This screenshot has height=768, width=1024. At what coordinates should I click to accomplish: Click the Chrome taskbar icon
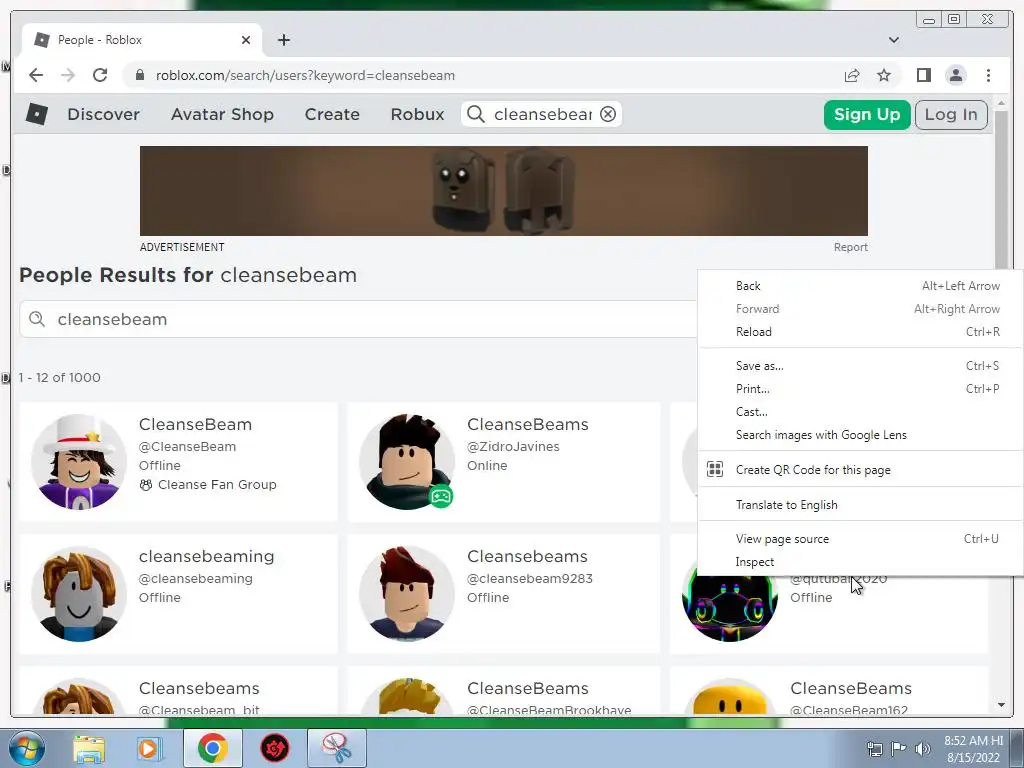(x=212, y=748)
